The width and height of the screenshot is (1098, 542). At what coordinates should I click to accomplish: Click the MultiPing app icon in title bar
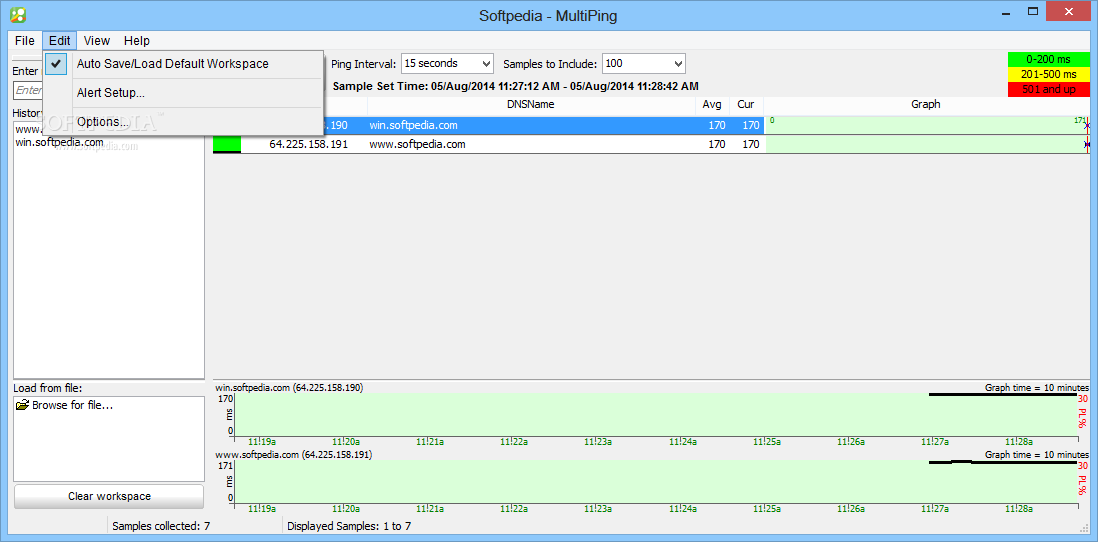coord(19,15)
